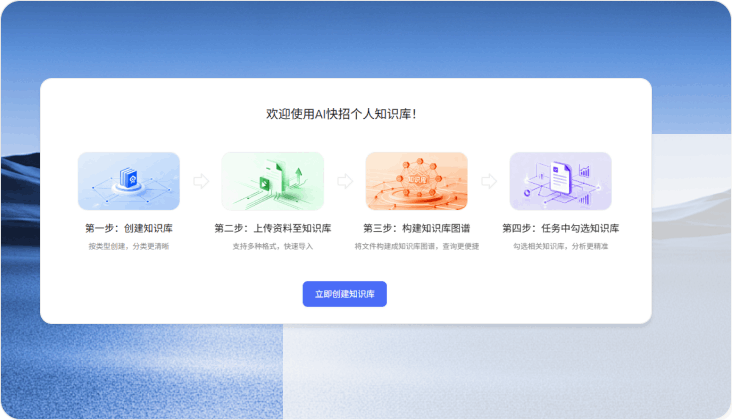Click the title 第一步：创建知识库
732x420 pixels.
pos(129,228)
